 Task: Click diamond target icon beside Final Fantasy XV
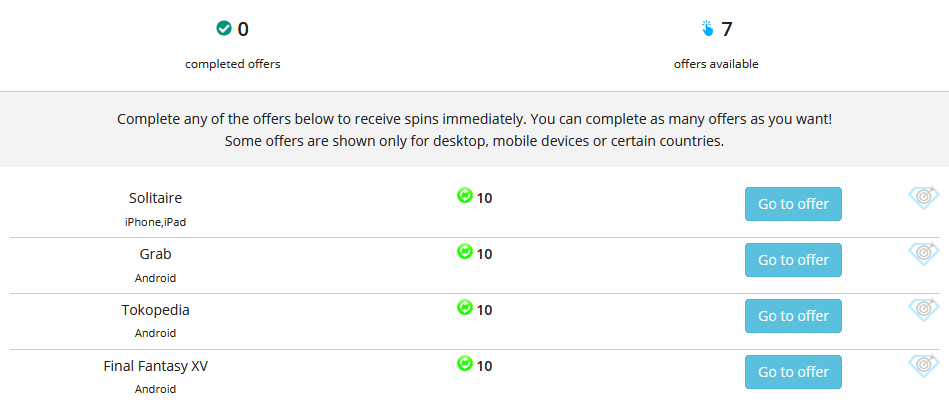tap(924, 365)
